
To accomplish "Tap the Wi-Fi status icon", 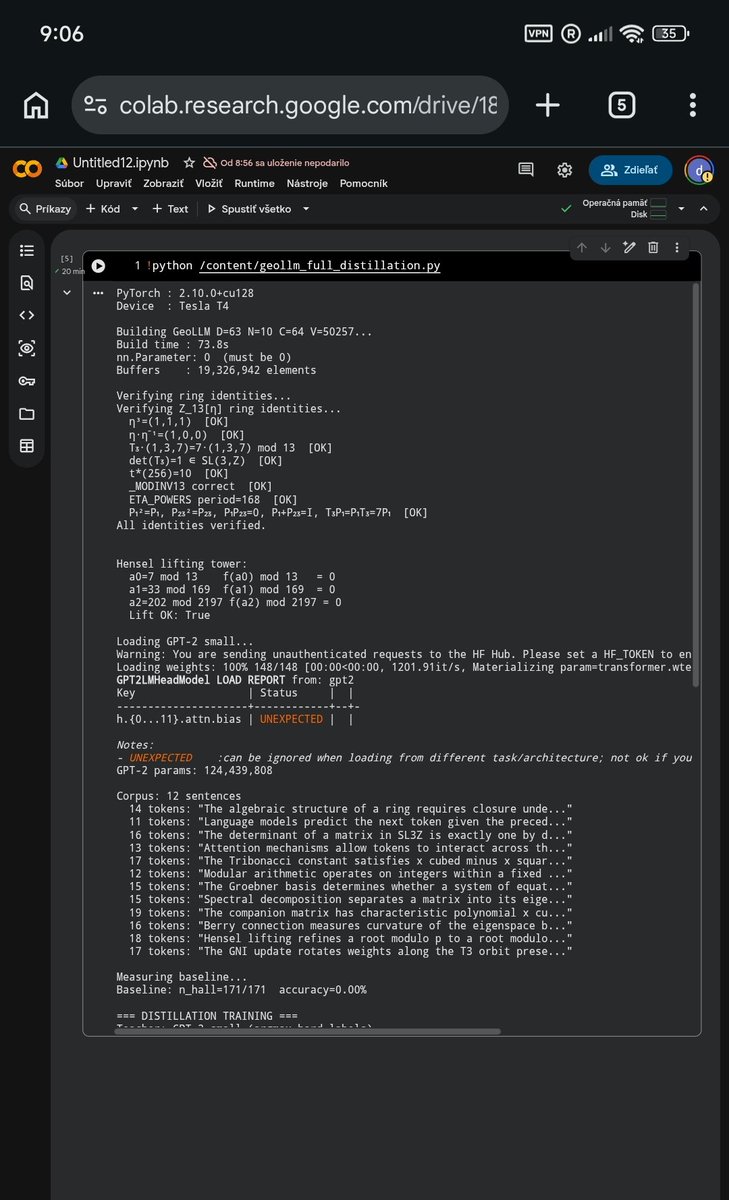I will pos(631,34).
